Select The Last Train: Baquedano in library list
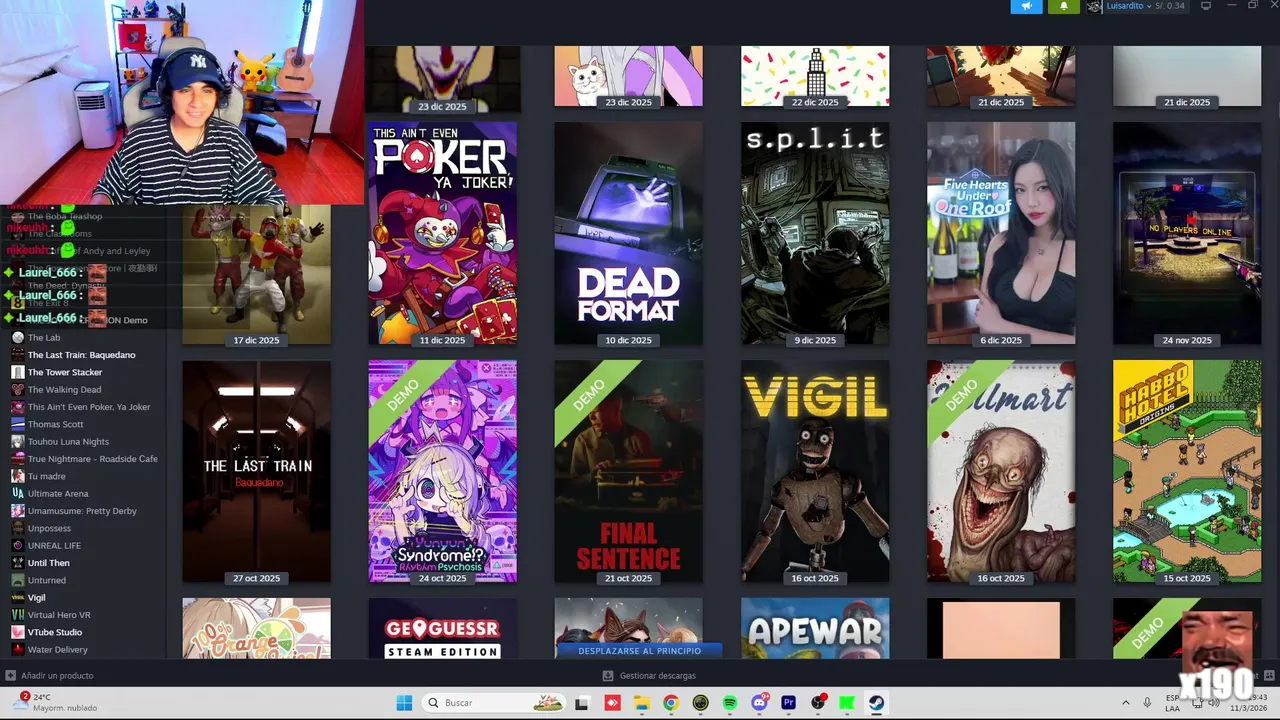Image resolution: width=1280 pixels, height=720 pixels. (81, 355)
